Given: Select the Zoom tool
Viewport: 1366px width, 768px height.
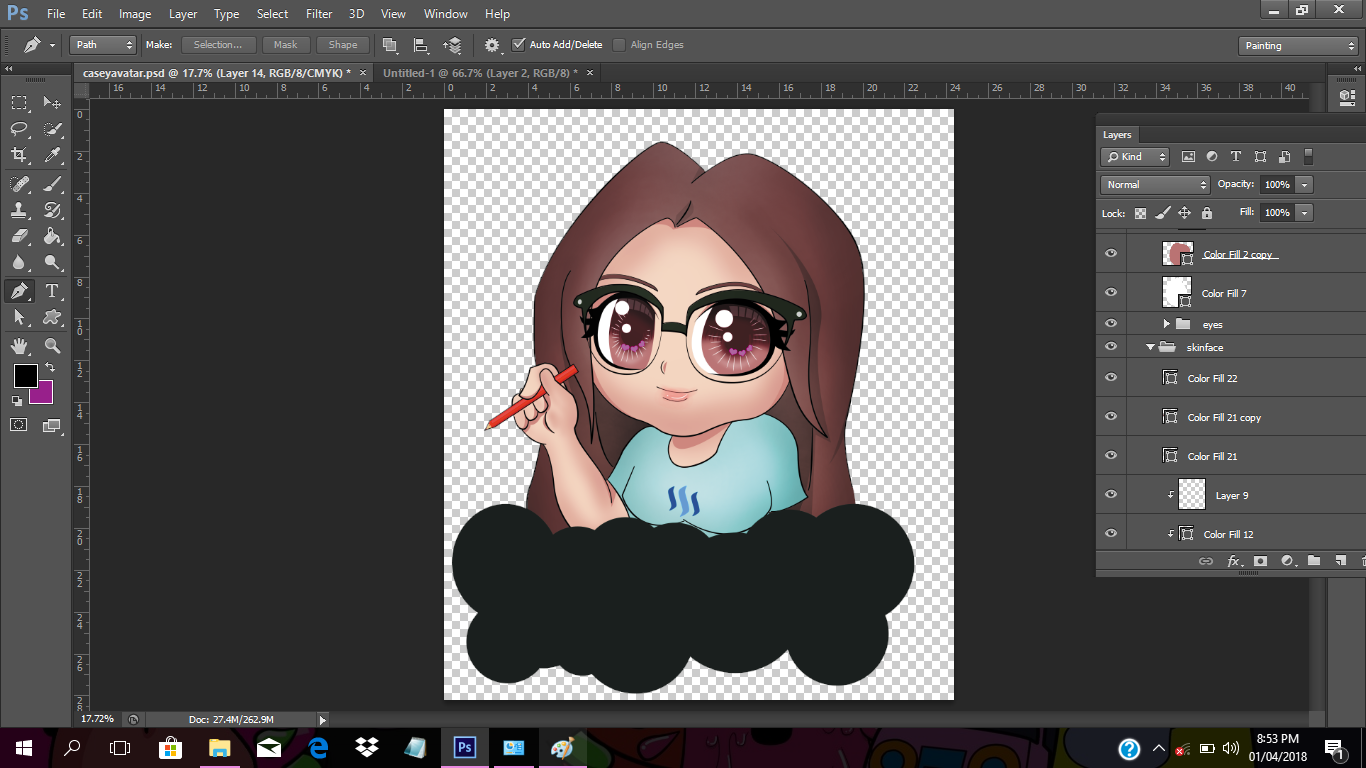Looking at the screenshot, I should [52, 346].
